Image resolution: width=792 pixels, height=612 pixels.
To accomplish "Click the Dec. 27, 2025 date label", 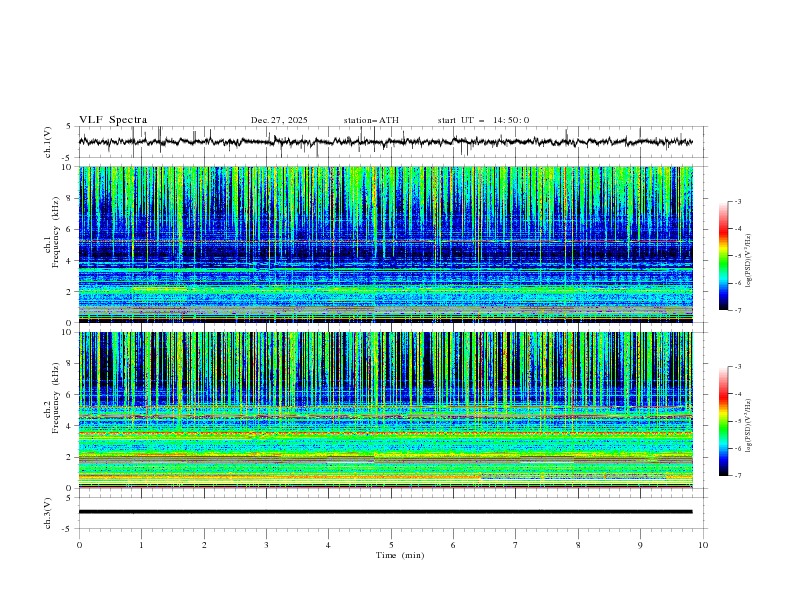I will click(x=279, y=120).
